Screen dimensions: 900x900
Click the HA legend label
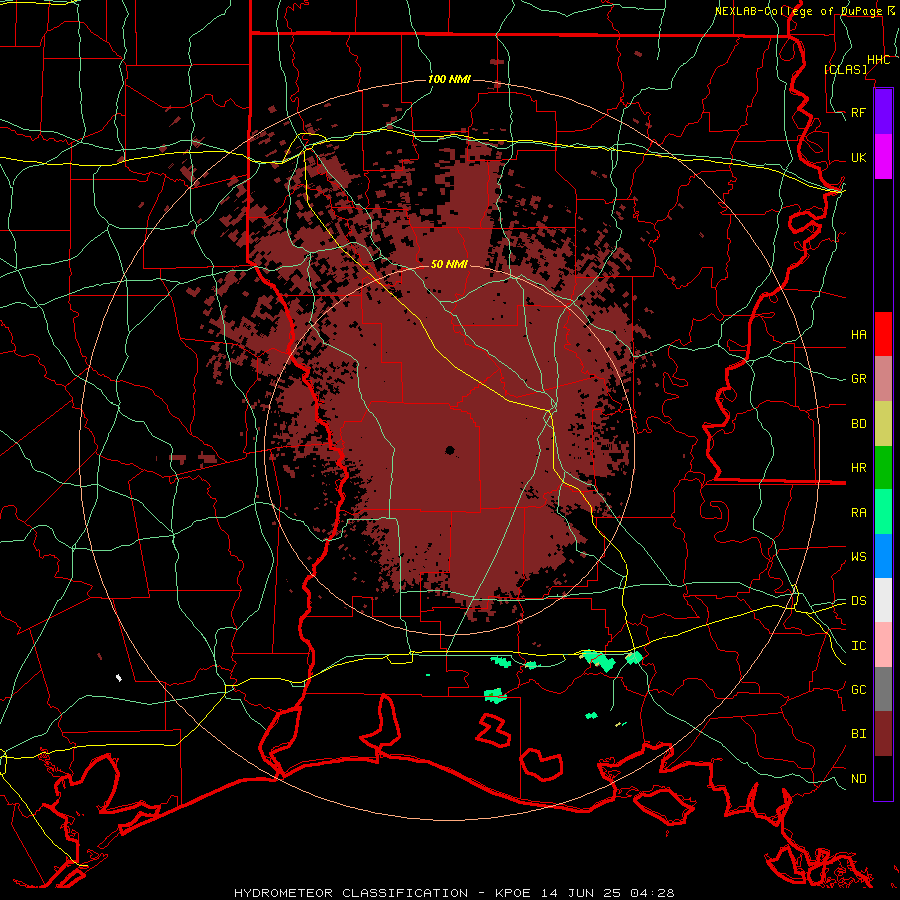click(x=858, y=334)
